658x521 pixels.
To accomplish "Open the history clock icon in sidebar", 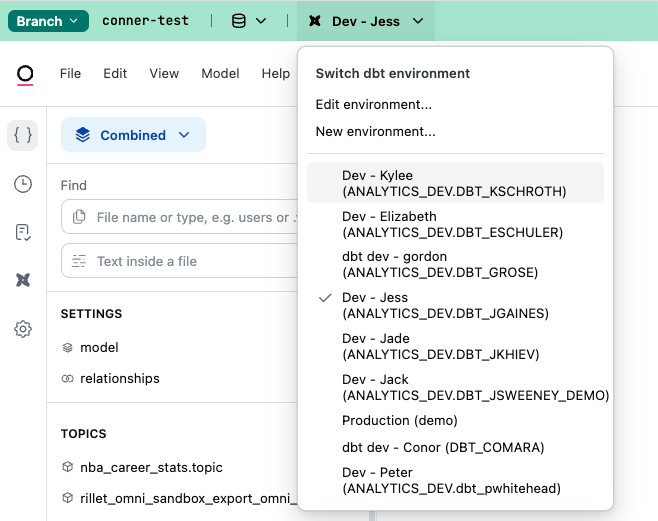I will click(x=23, y=184).
